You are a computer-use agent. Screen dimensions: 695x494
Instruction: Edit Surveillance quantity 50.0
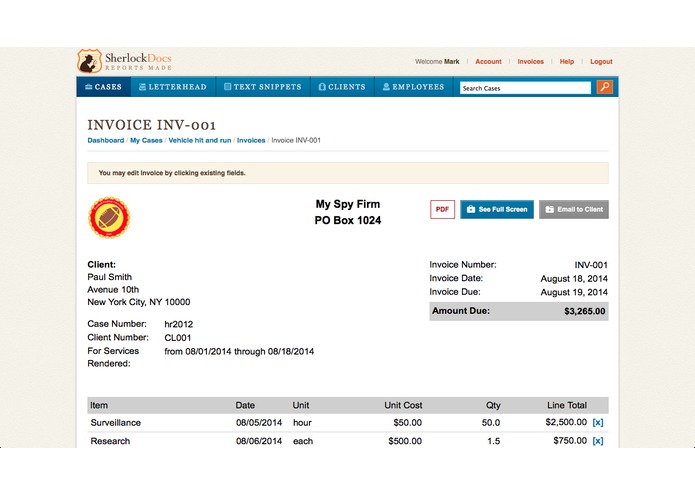(491, 423)
